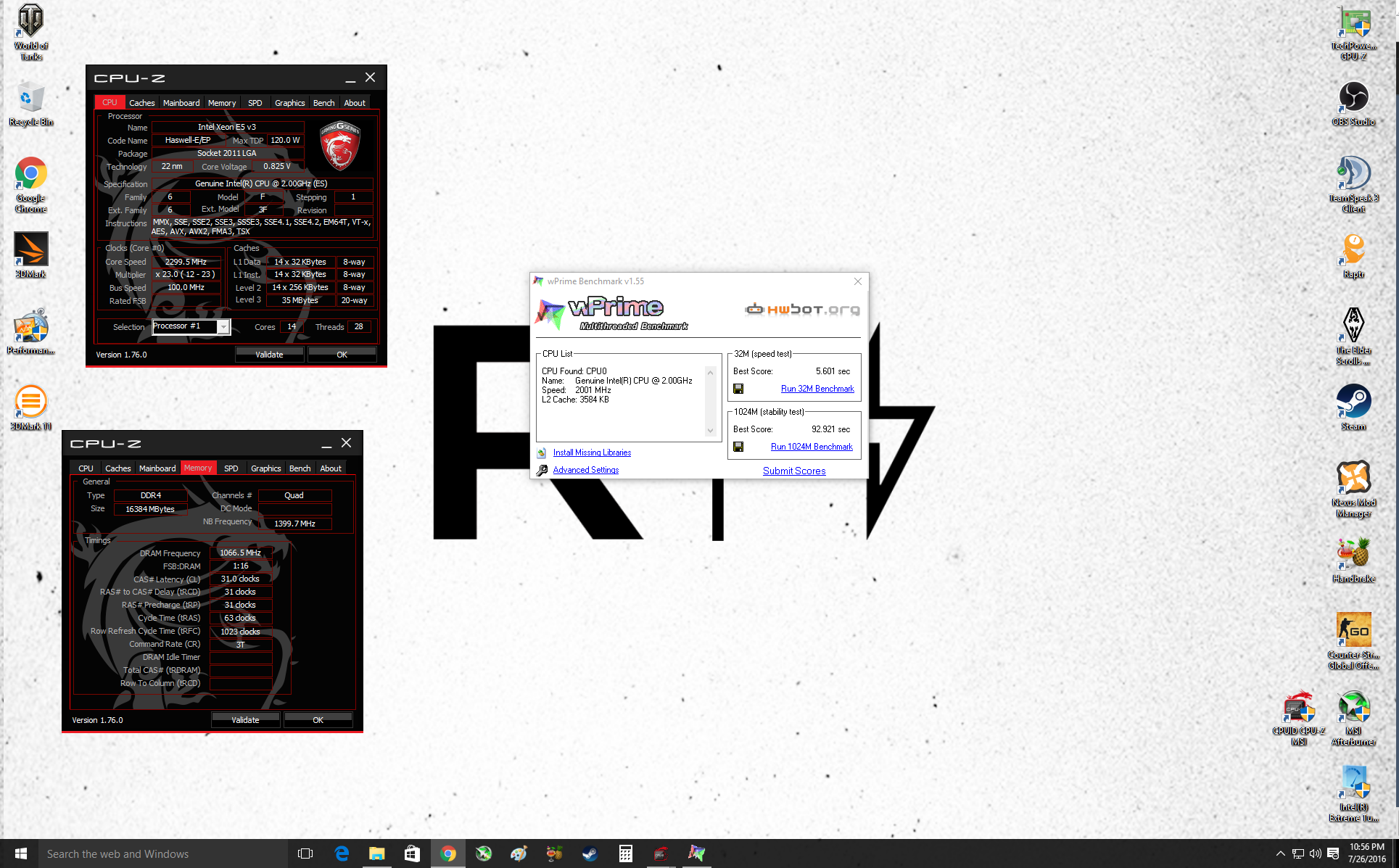
Task: Open Nexus Mod Manager shortcut
Action: [x=1353, y=489]
